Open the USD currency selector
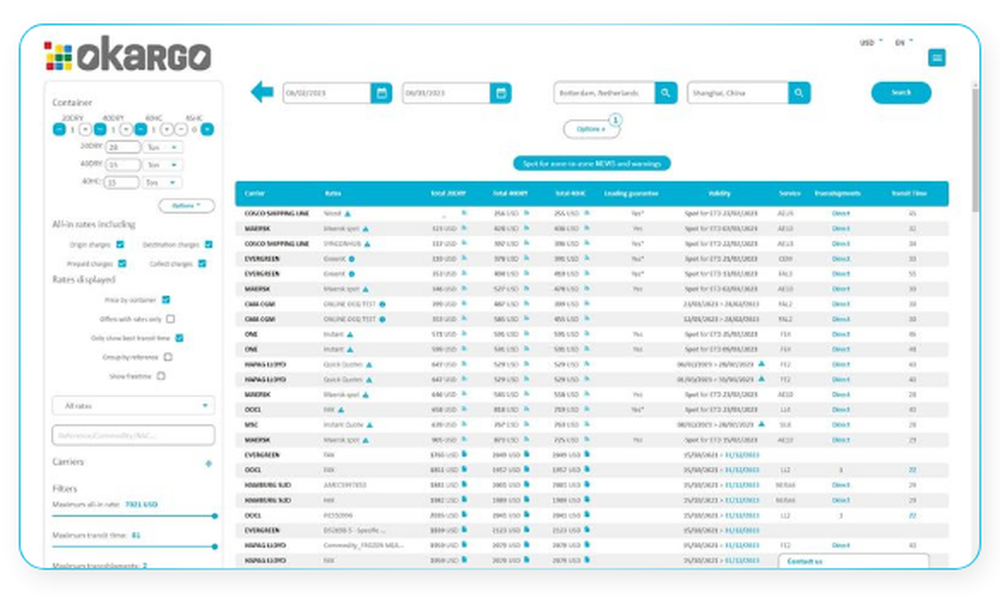This screenshot has width=1000, height=602. [x=871, y=42]
